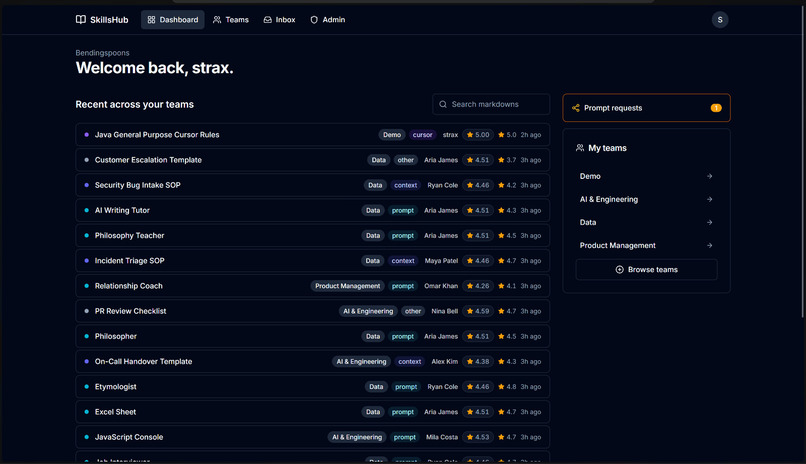Click the 4.8 star score on Etymologist

507,386
